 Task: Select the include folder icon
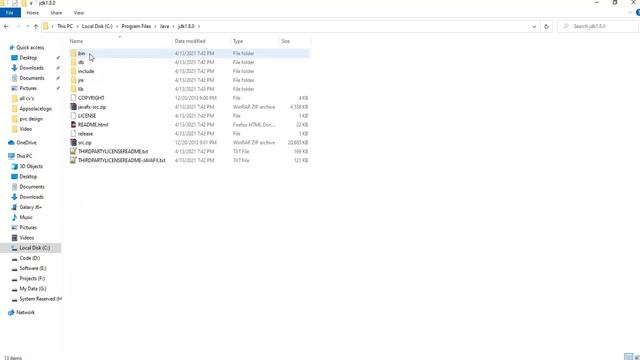point(73,71)
